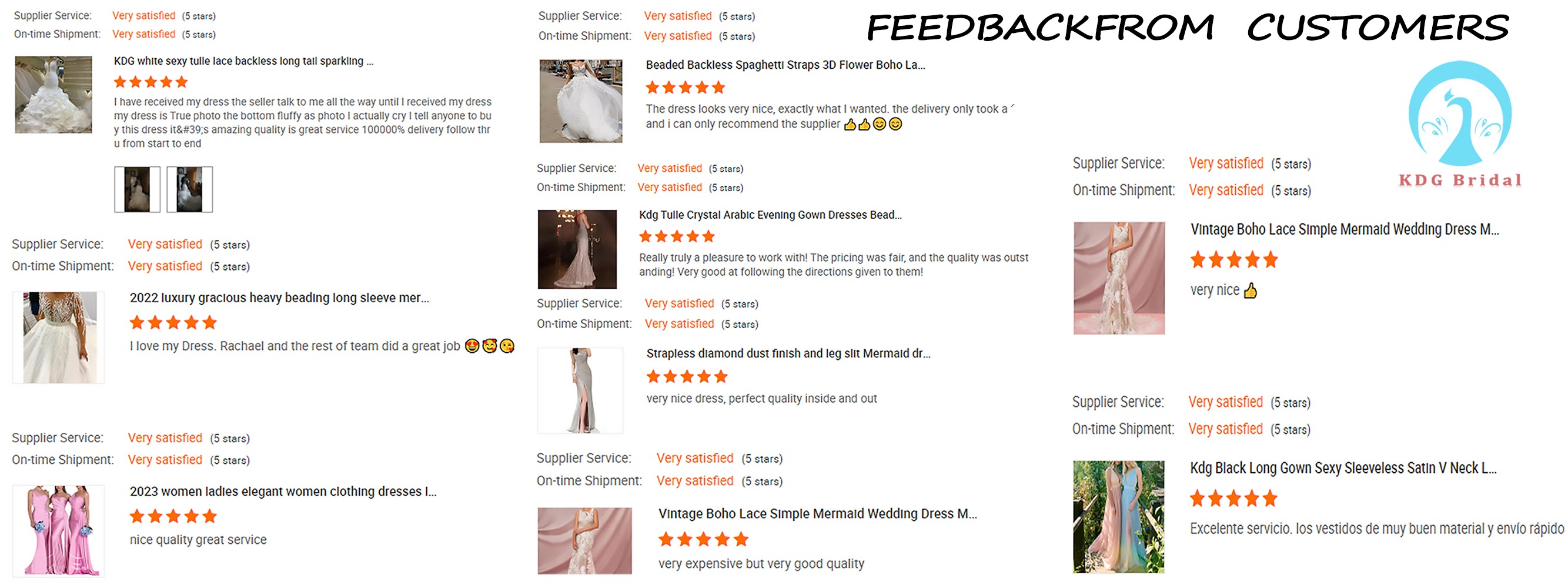The width and height of the screenshot is (1568, 588).
Task: Open the long sleeve beaded dress image
Action: pos(58,337)
